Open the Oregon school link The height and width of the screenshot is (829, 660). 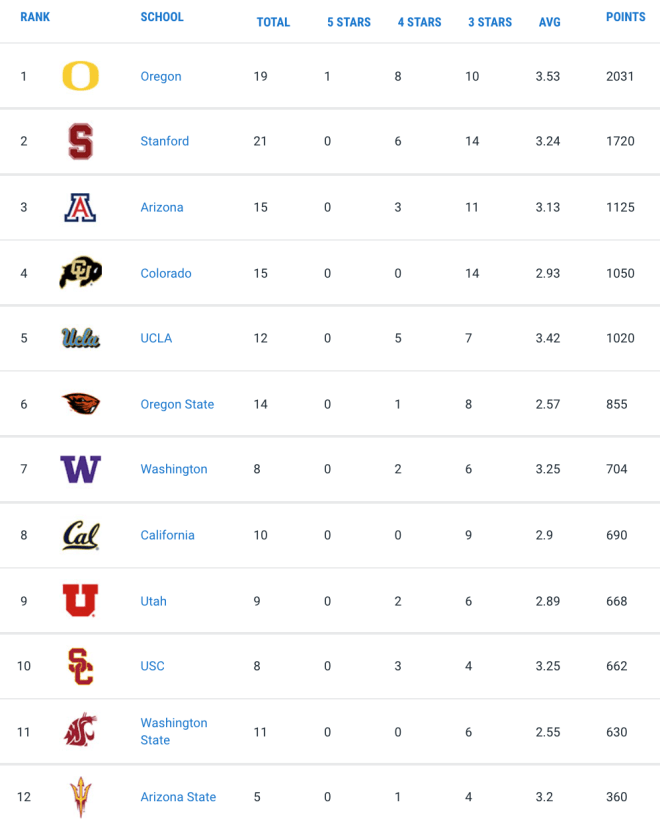[x=161, y=76]
